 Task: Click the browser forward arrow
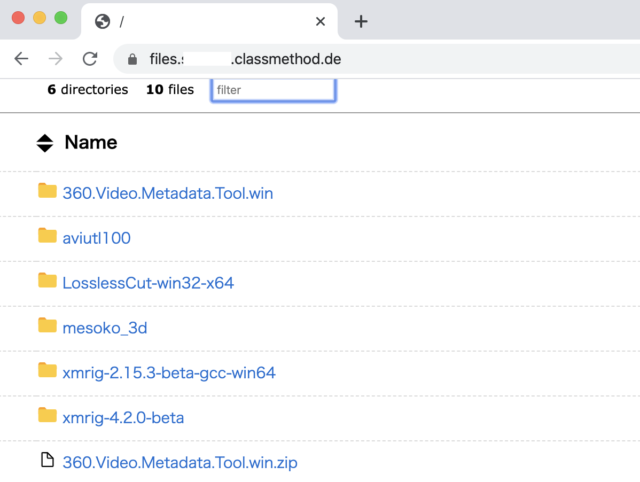[x=55, y=59]
